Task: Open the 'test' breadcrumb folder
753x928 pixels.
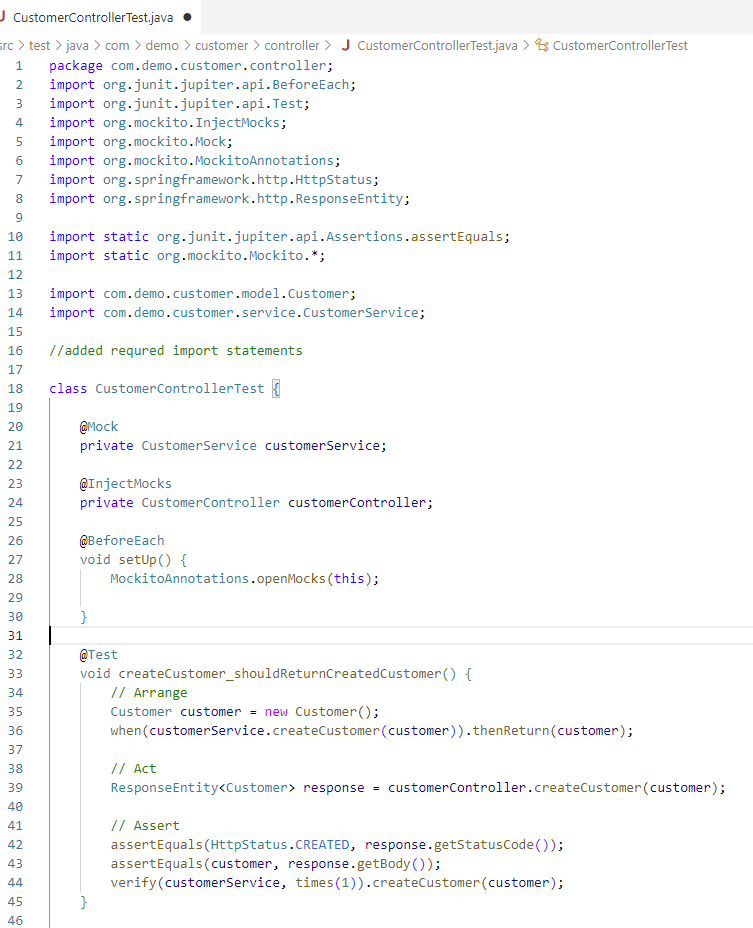Action: [x=40, y=46]
